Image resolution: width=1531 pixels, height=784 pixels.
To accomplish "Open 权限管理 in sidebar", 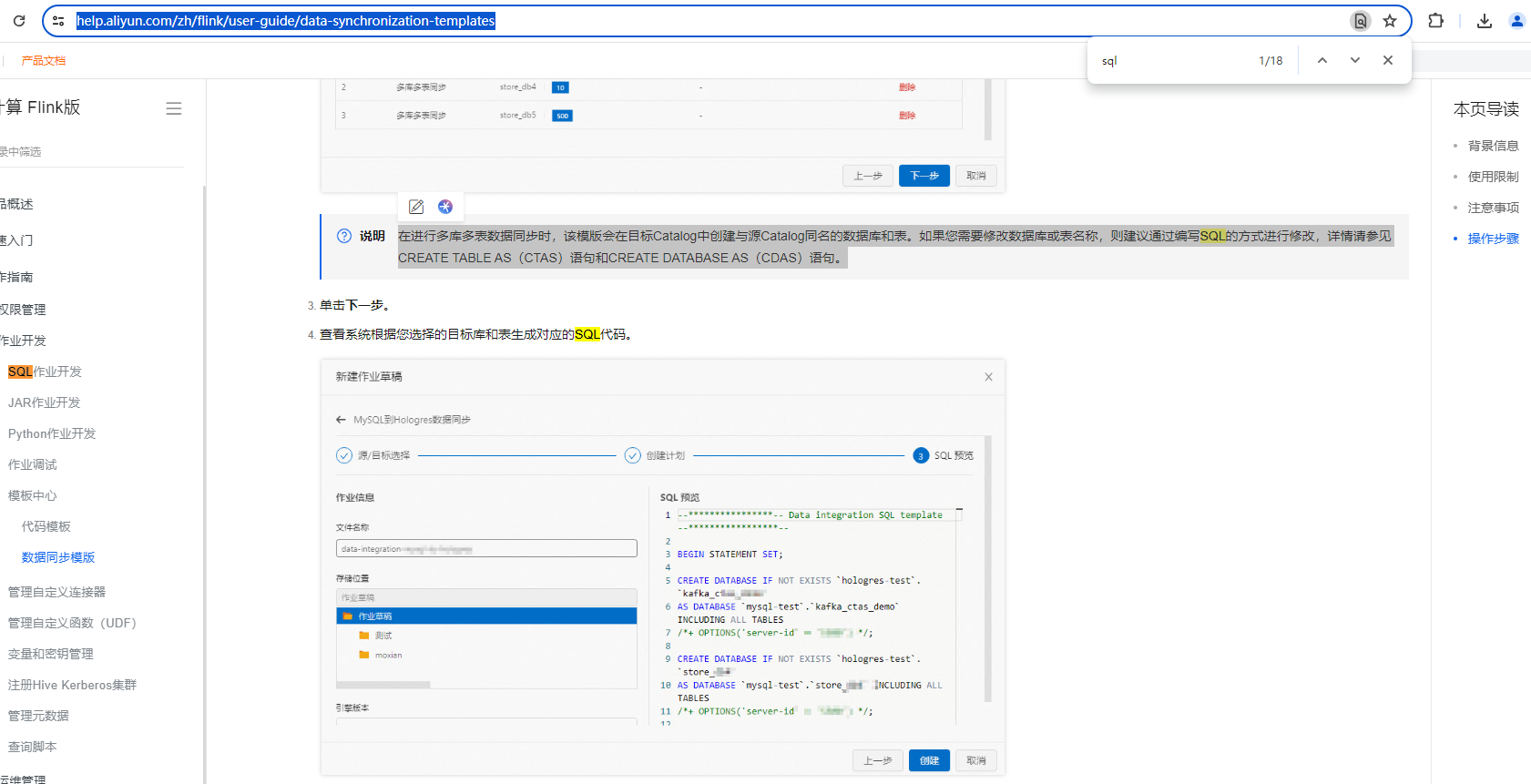I will point(23,310).
